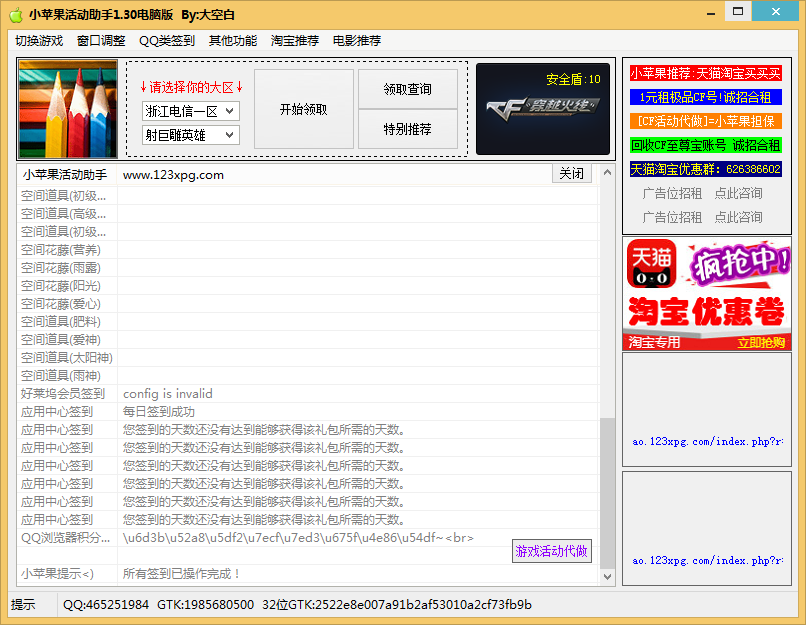Click the 32位GTK hash in status bar
806x625 pixels.
tap(397, 604)
